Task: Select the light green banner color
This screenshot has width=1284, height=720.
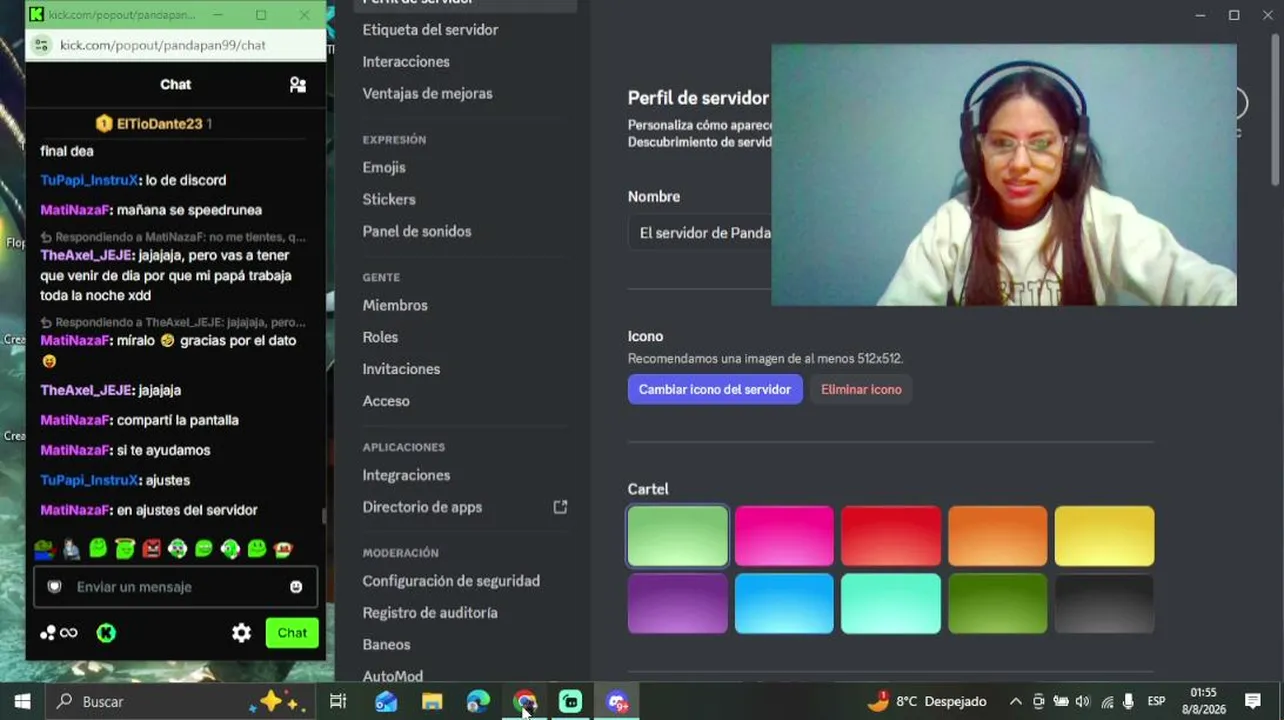Action: click(x=678, y=536)
